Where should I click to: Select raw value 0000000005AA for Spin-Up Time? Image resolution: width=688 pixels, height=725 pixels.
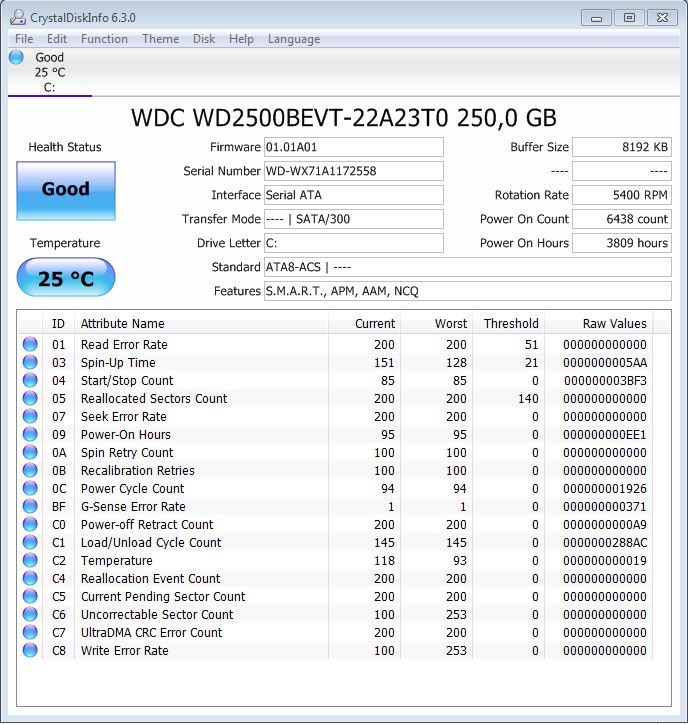pos(605,362)
